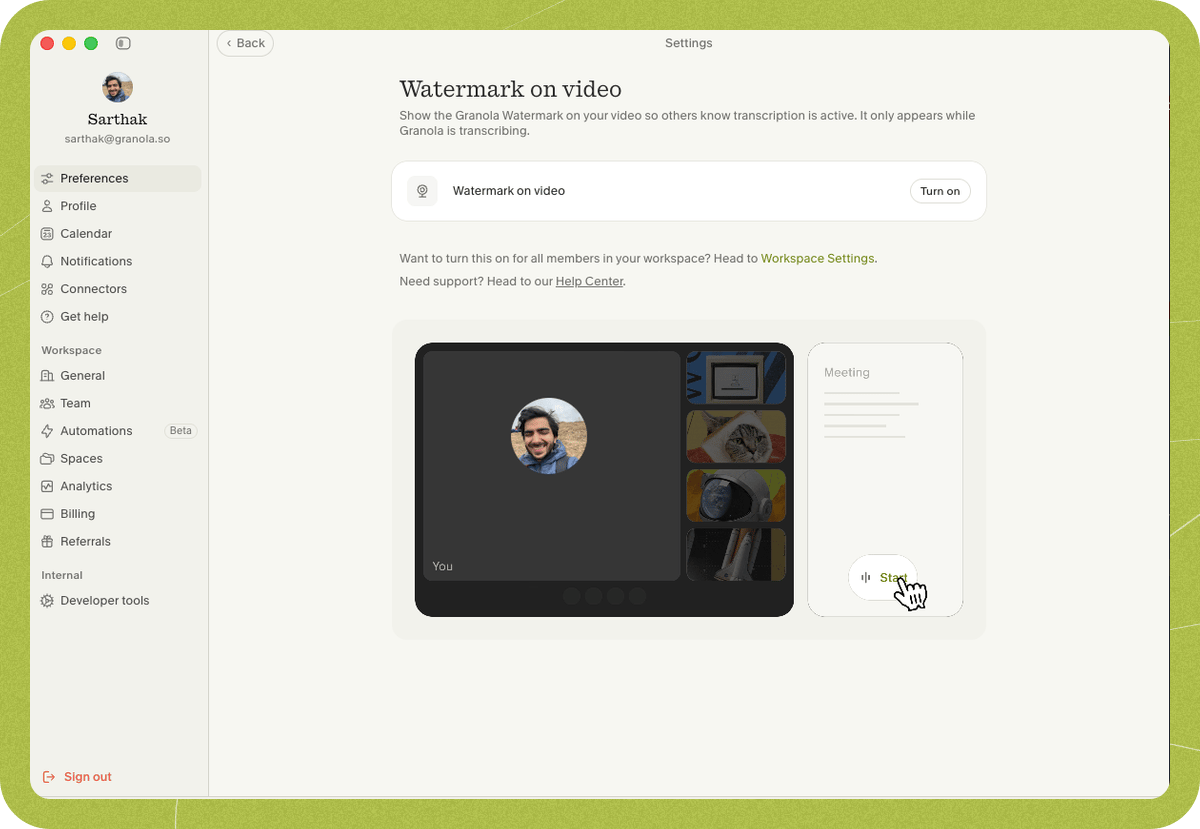Open Developer tools in the sidebar
The height and width of the screenshot is (829, 1200).
click(x=118, y=601)
